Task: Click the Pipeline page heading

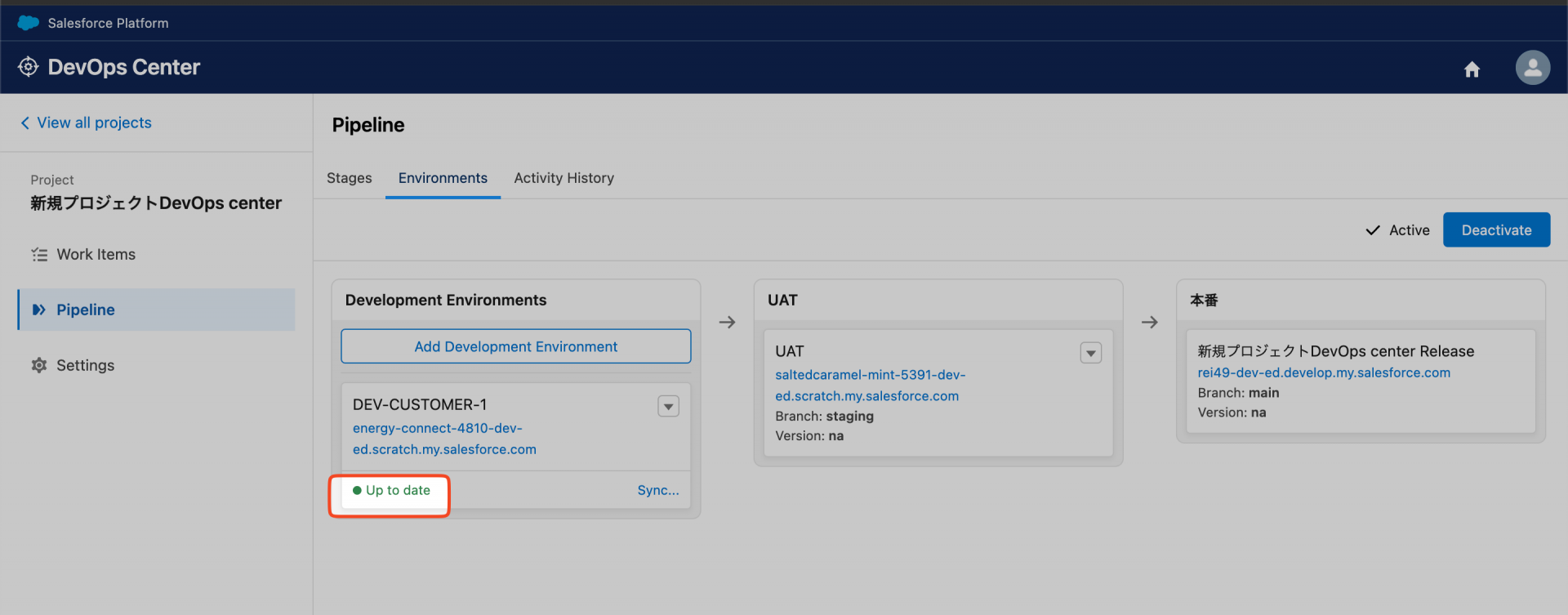Action: 368,125
